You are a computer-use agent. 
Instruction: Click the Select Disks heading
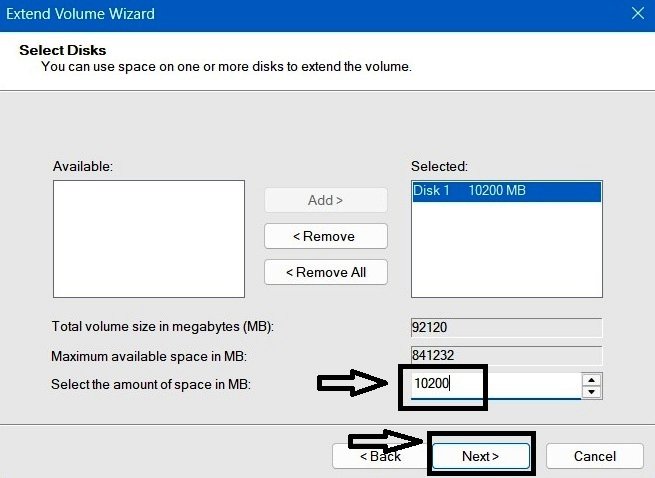[x=63, y=50]
